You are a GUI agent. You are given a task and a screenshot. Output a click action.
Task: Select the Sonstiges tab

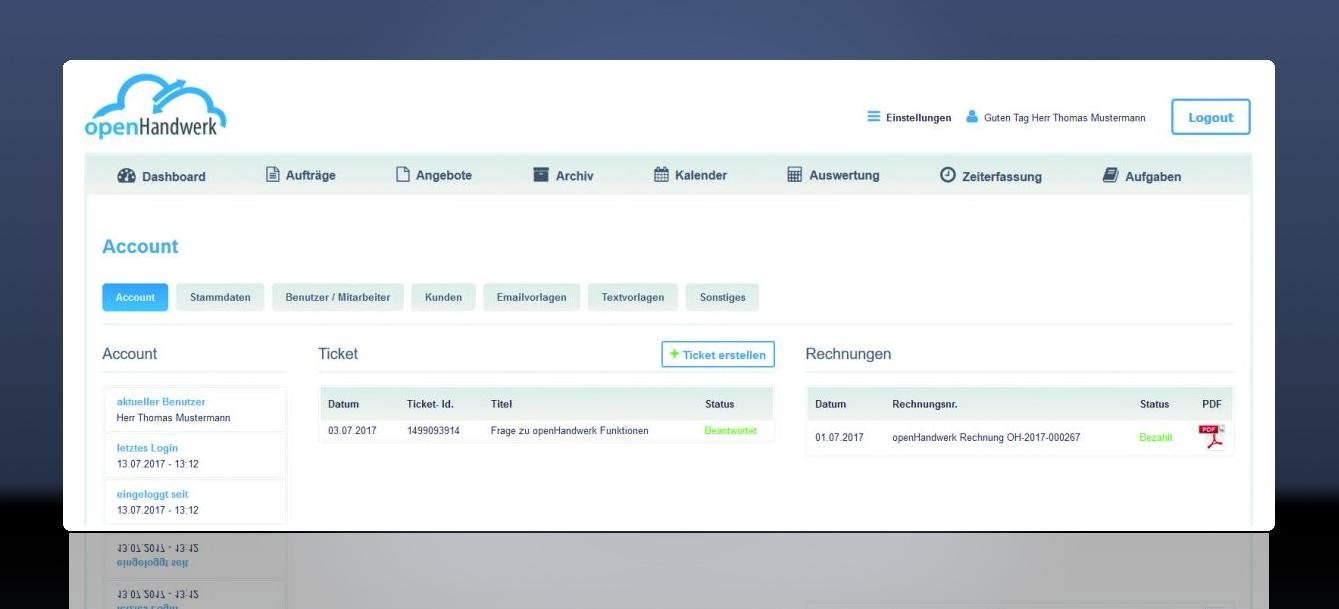(x=723, y=297)
